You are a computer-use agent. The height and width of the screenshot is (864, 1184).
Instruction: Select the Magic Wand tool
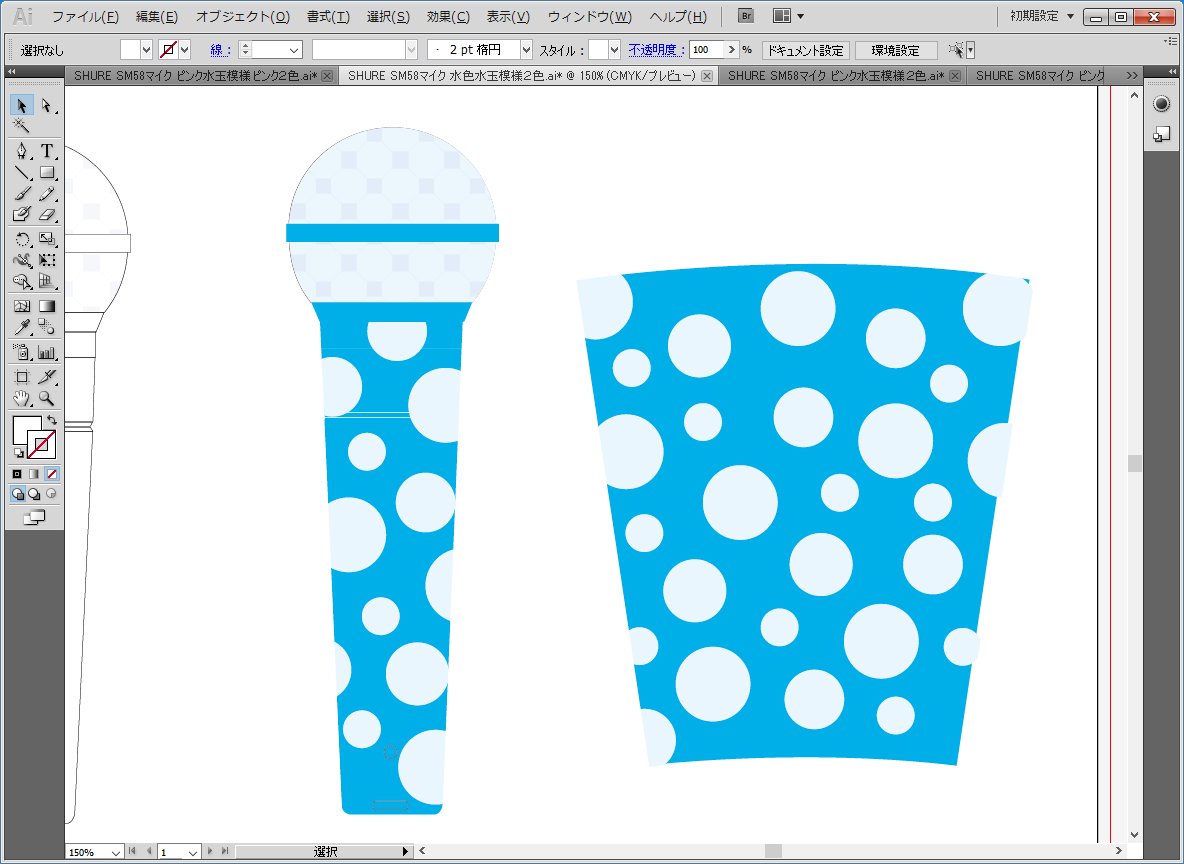pyautogui.click(x=21, y=126)
